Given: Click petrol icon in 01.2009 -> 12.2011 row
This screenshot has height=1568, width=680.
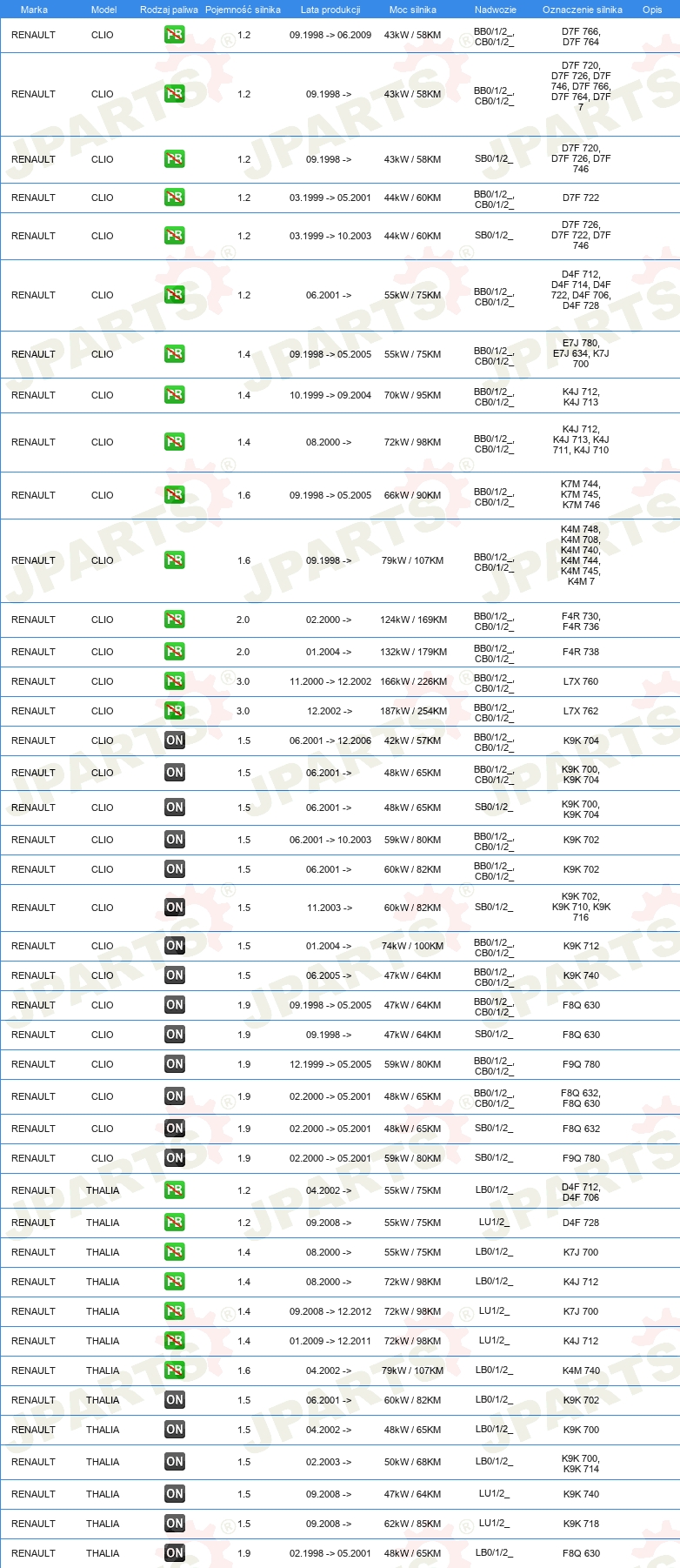Looking at the screenshot, I should pyautogui.click(x=175, y=1341).
